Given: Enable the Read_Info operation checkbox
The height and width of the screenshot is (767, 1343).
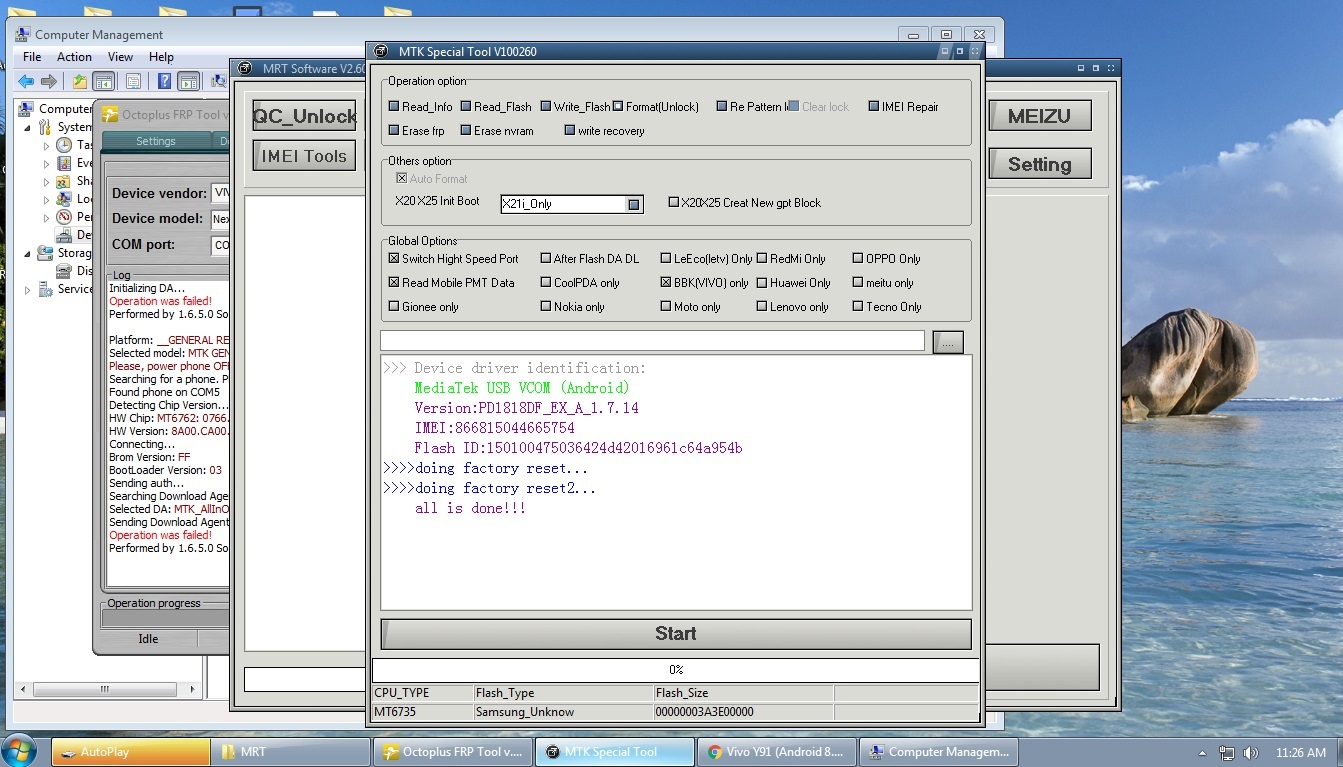Looking at the screenshot, I should (x=394, y=107).
